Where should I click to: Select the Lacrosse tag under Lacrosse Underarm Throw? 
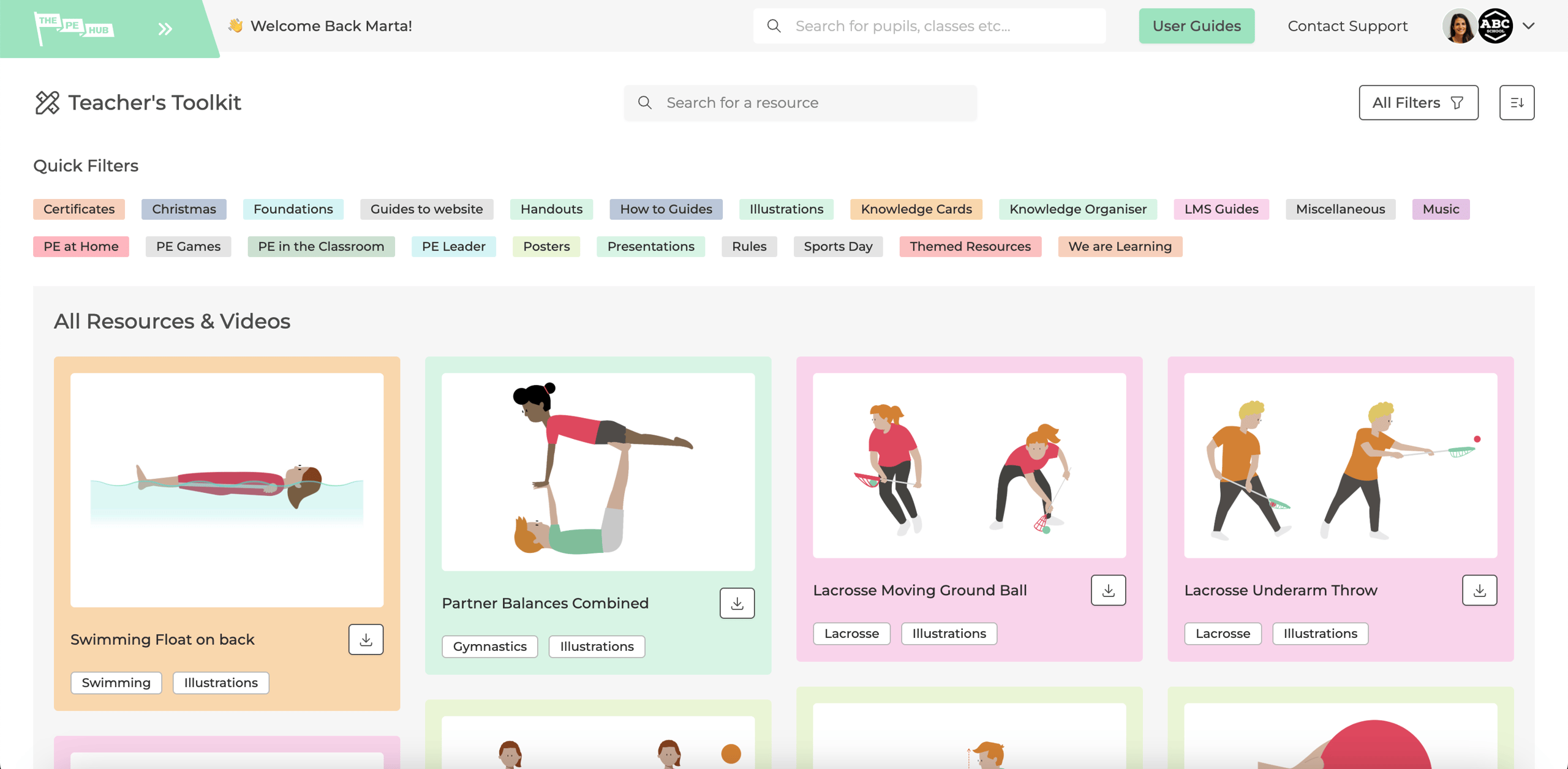[x=1223, y=633]
